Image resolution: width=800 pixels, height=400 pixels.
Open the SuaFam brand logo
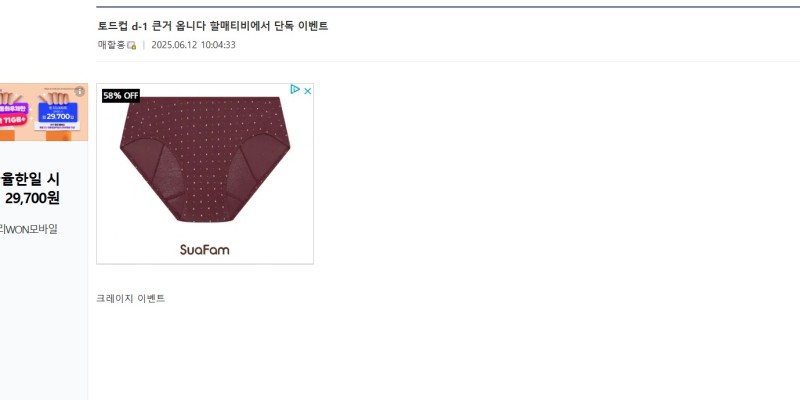[x=205, y=249]
